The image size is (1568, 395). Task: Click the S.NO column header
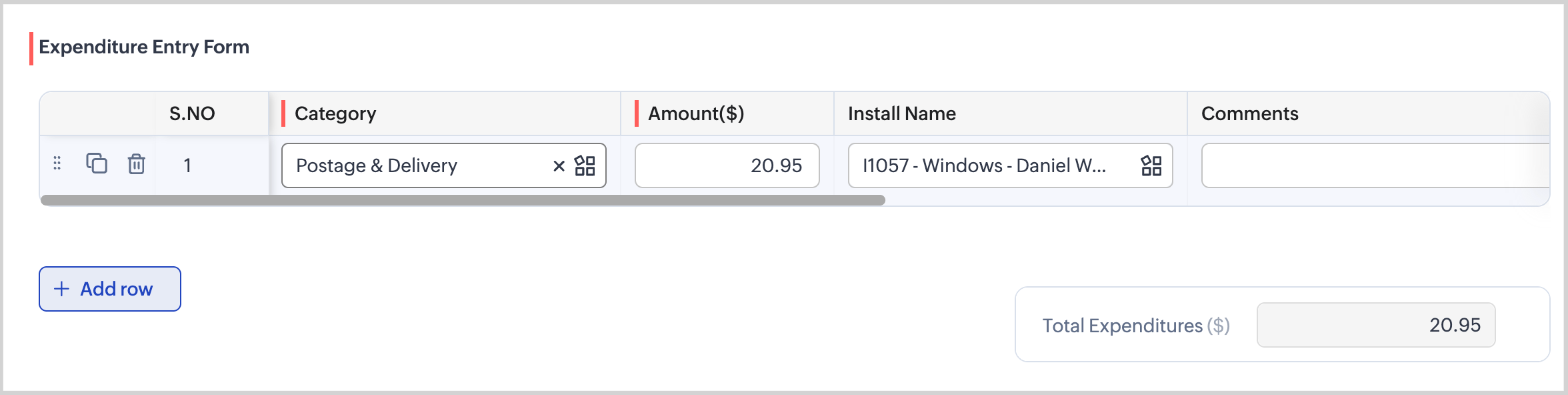click(192, 113)
